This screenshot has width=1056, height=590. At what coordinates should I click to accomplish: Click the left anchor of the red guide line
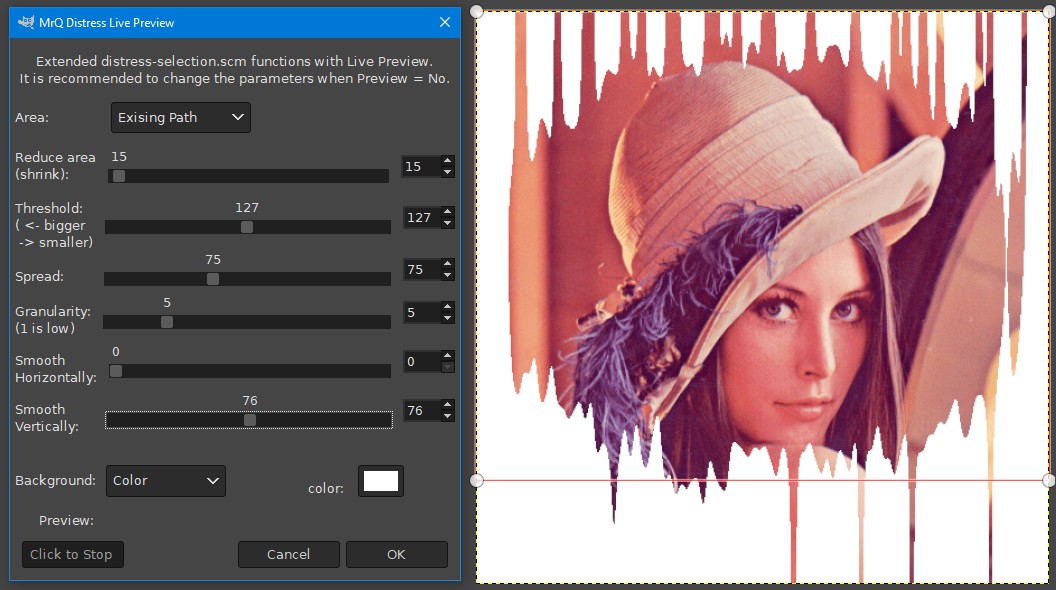(x=476, y=480)
